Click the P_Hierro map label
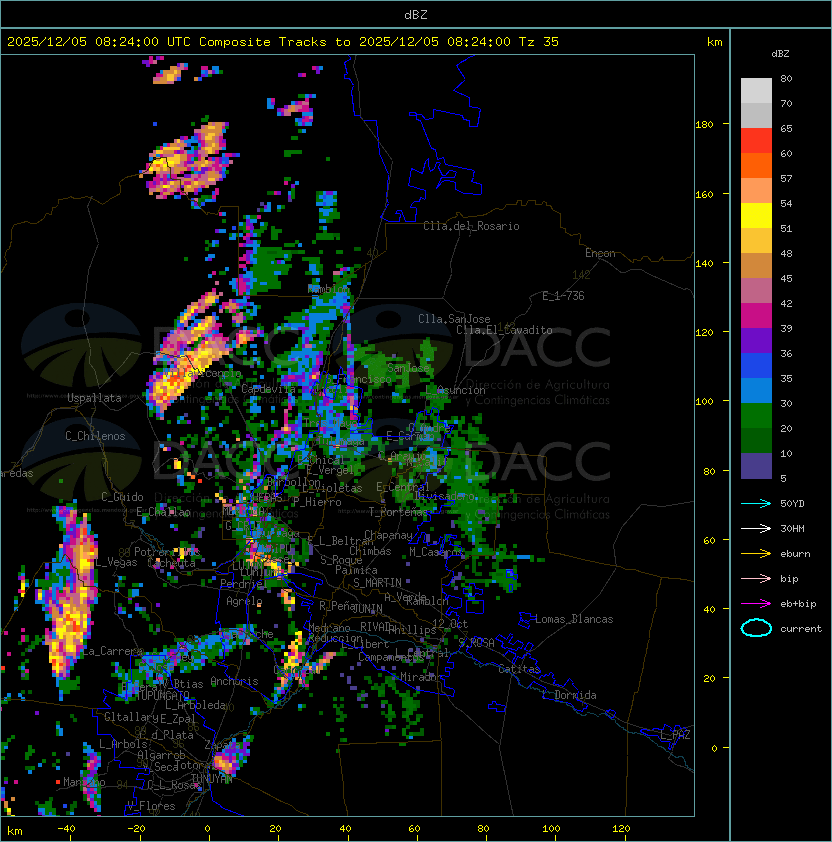 click(x=317, y=502)
